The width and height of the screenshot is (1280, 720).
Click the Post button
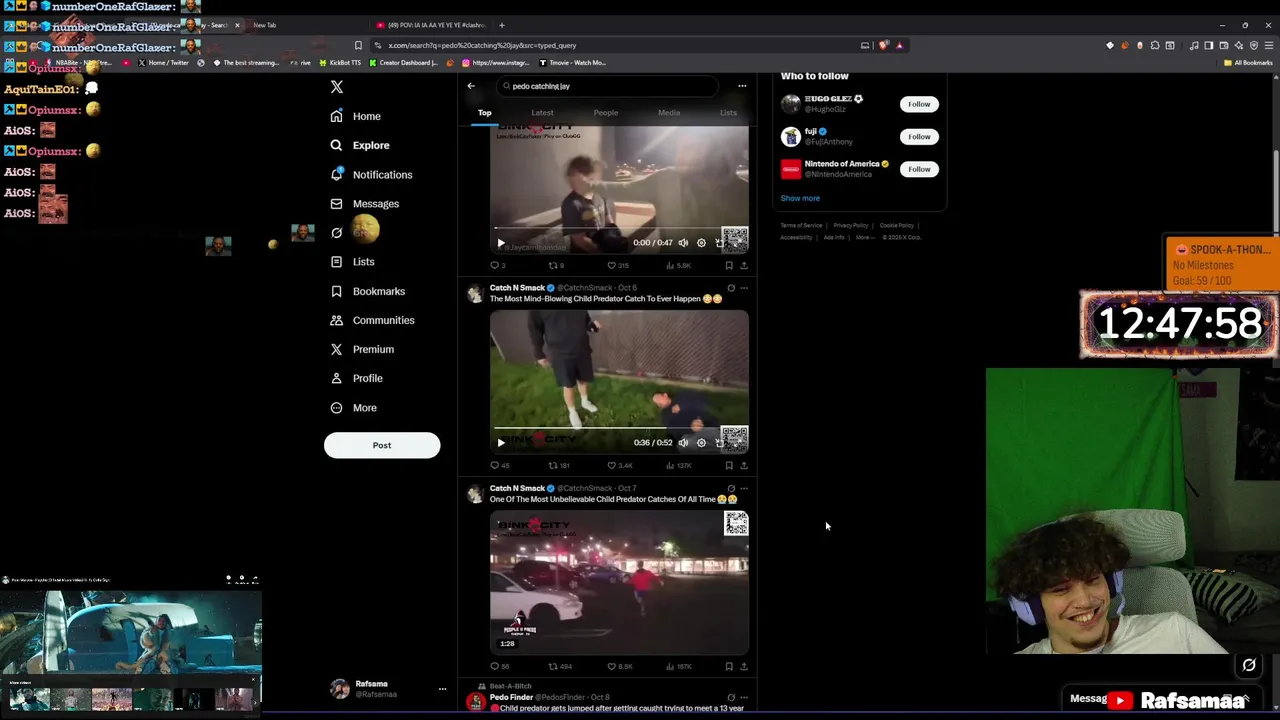click(382, 445)
